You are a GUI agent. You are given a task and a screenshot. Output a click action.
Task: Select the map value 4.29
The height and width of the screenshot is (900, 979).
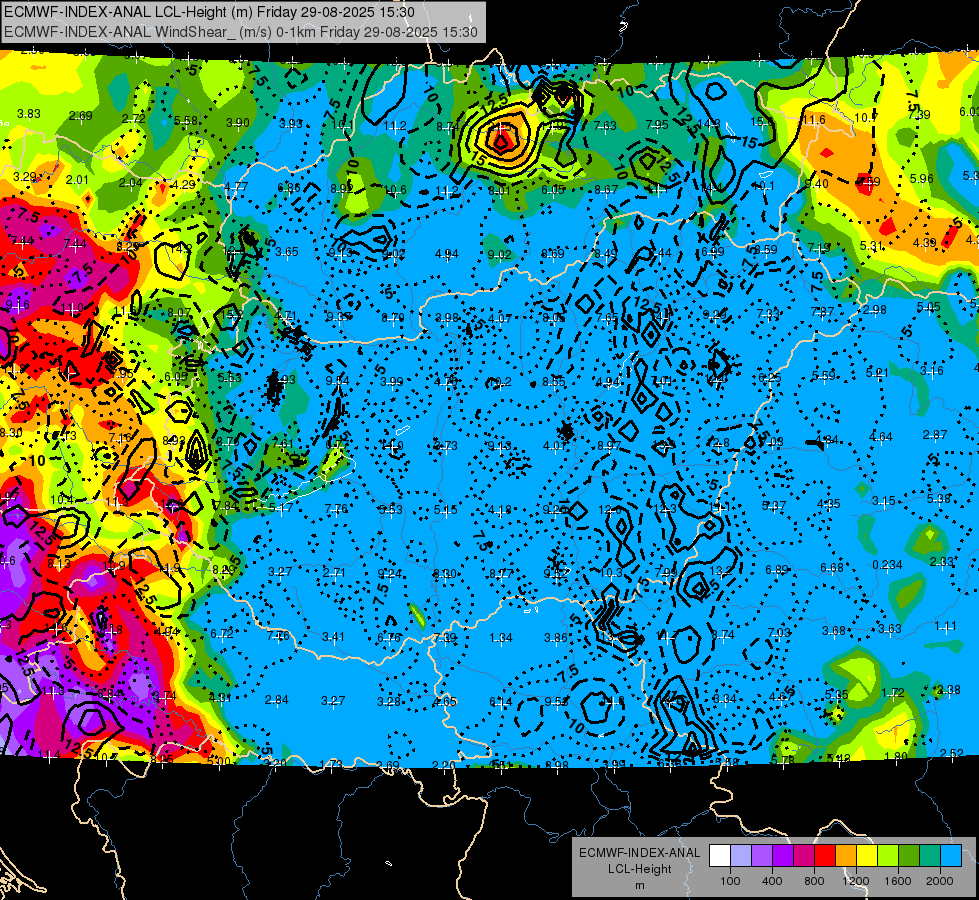[x=184, y=185]
